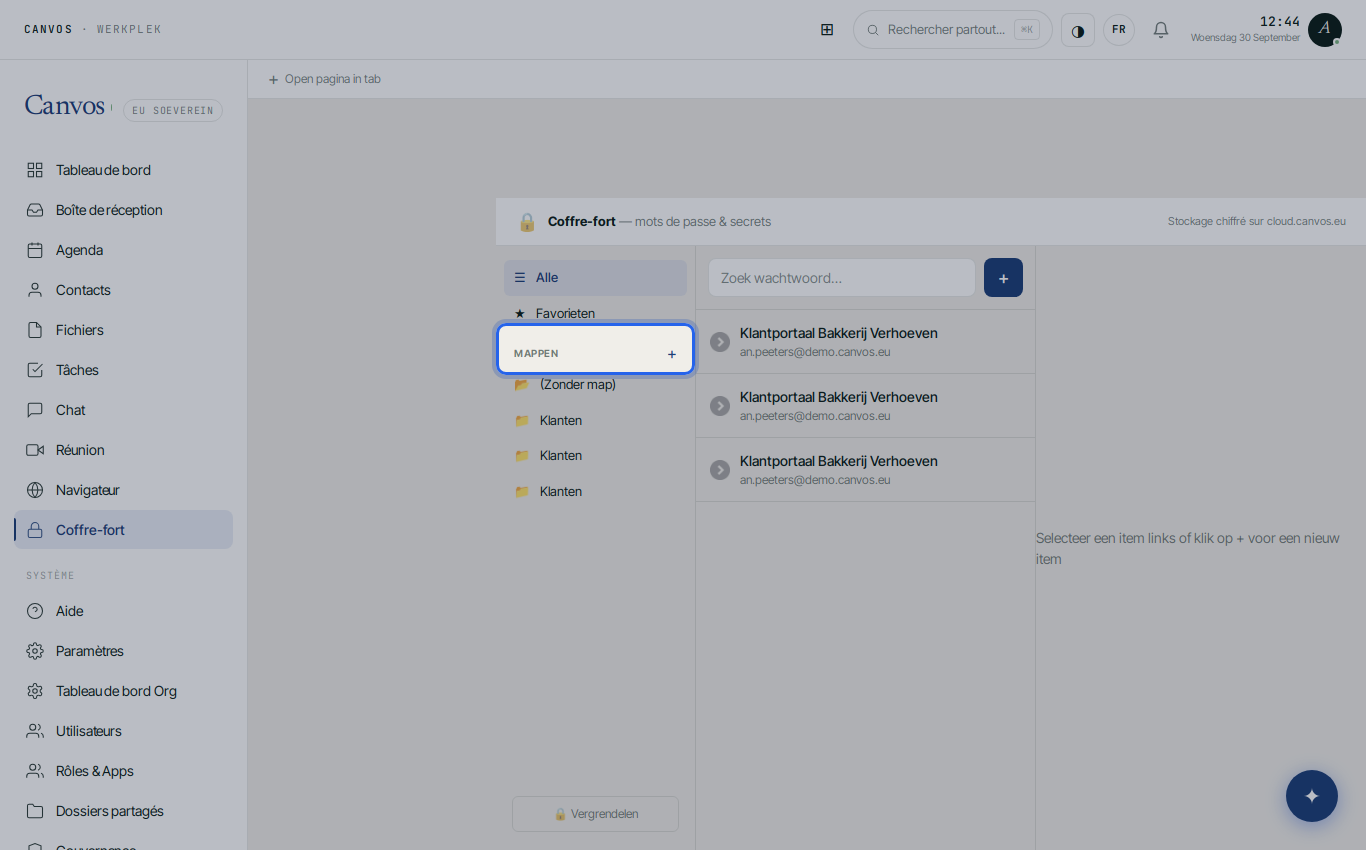Expand the last Klantportaal Bakkerij Verhoeven entry chevron
This screenshot has width=1366, height=850.
[720, 470]
